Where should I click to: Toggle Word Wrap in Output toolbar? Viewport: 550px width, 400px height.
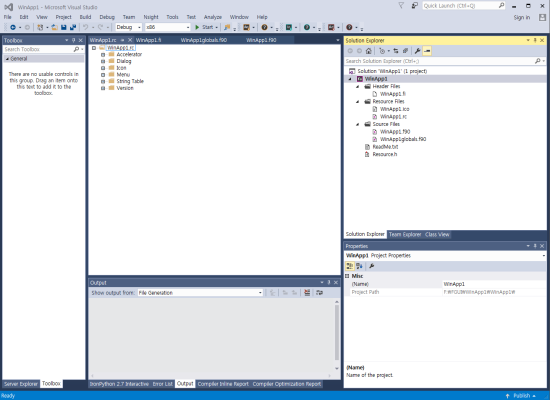[319, 293]
